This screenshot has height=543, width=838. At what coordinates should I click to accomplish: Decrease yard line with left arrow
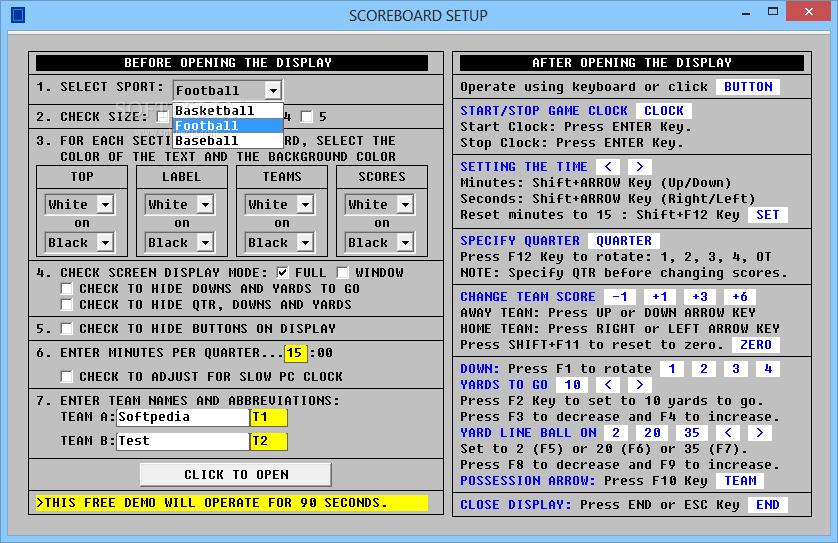pyautogui.click(x=728, y=433)
